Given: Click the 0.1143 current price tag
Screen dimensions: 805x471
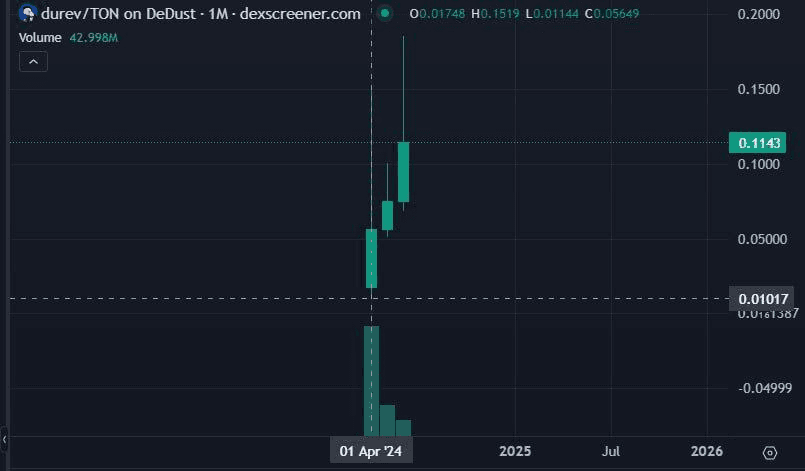Looking at the screenshot, I should tap(758, 143).
